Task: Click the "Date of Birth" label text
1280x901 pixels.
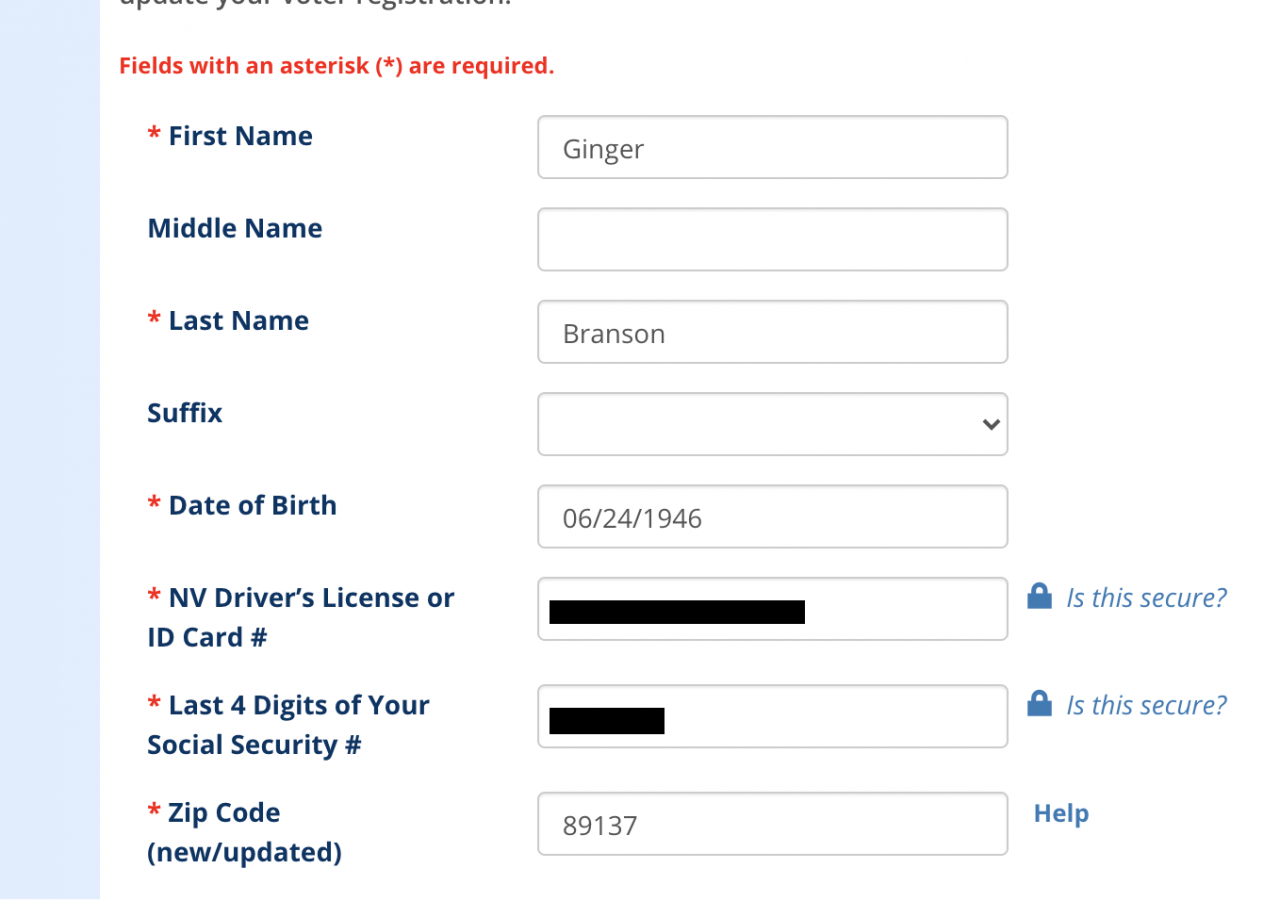Action: click(x=252, y=505)
